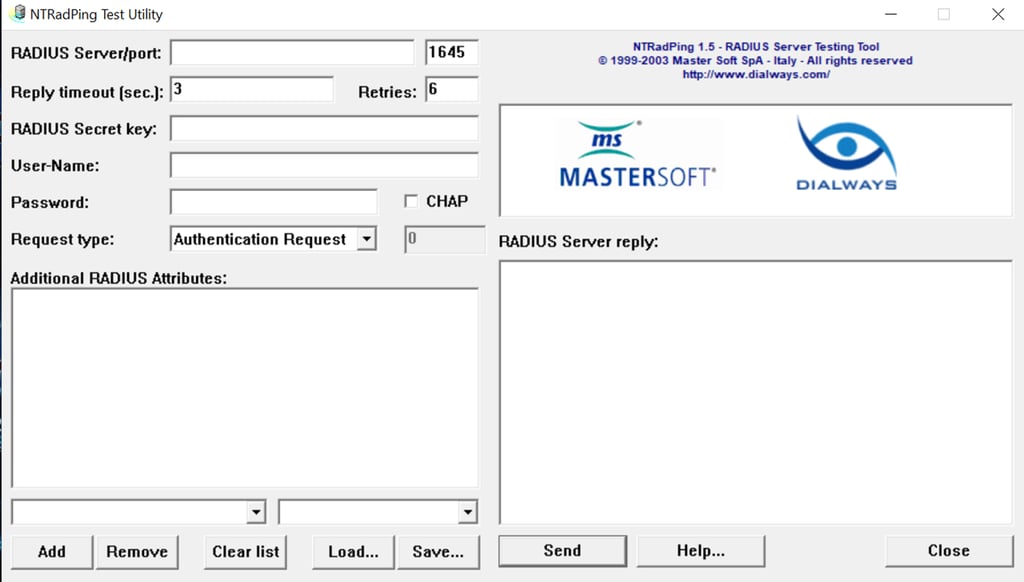Click the NTRadPing icon in the title bar
The width and height of the screenshot is (1024, 582).
pyautogui.click(x=19, y=14)
